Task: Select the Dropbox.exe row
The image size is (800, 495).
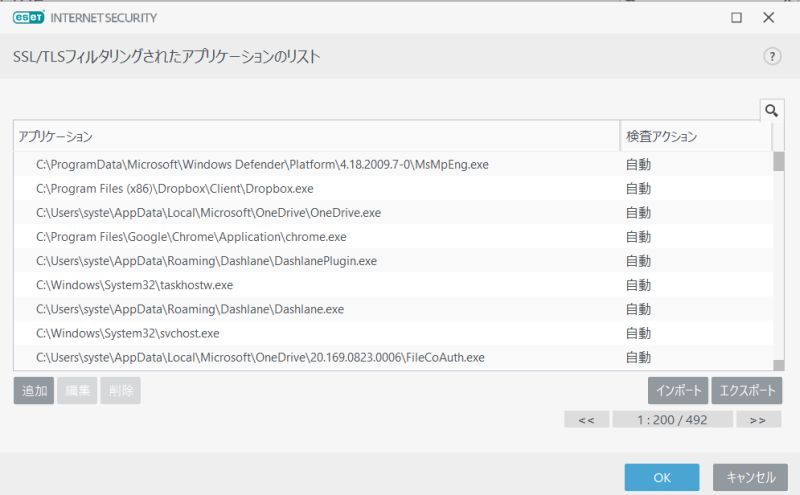Action: coord(393,188)
